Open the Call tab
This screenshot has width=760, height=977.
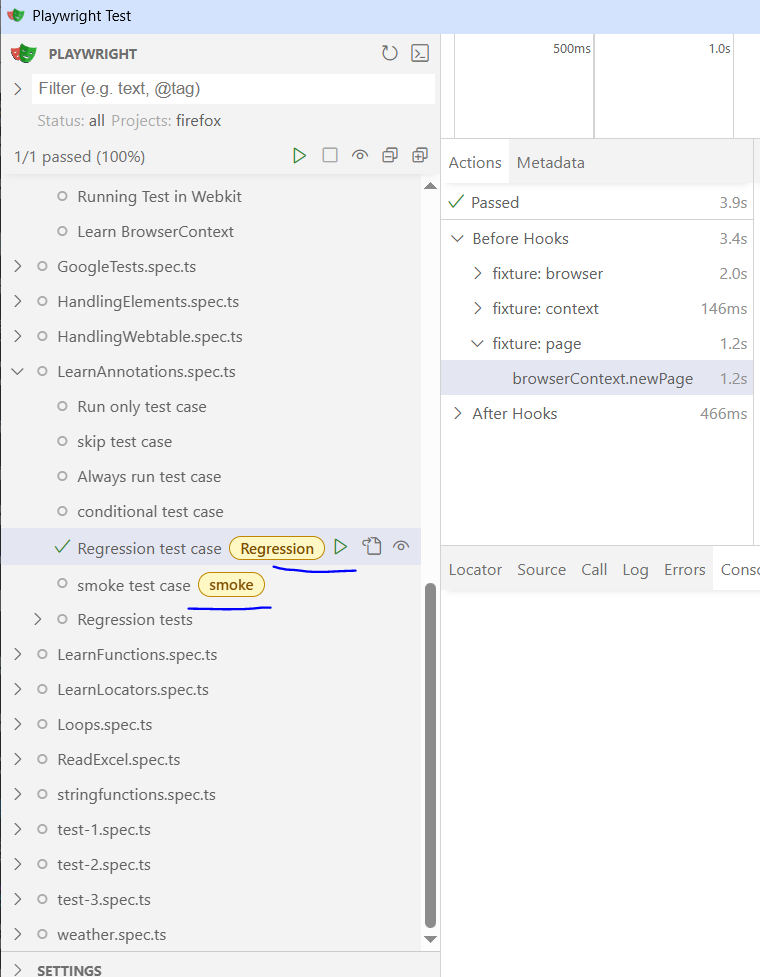click(594, 569)
